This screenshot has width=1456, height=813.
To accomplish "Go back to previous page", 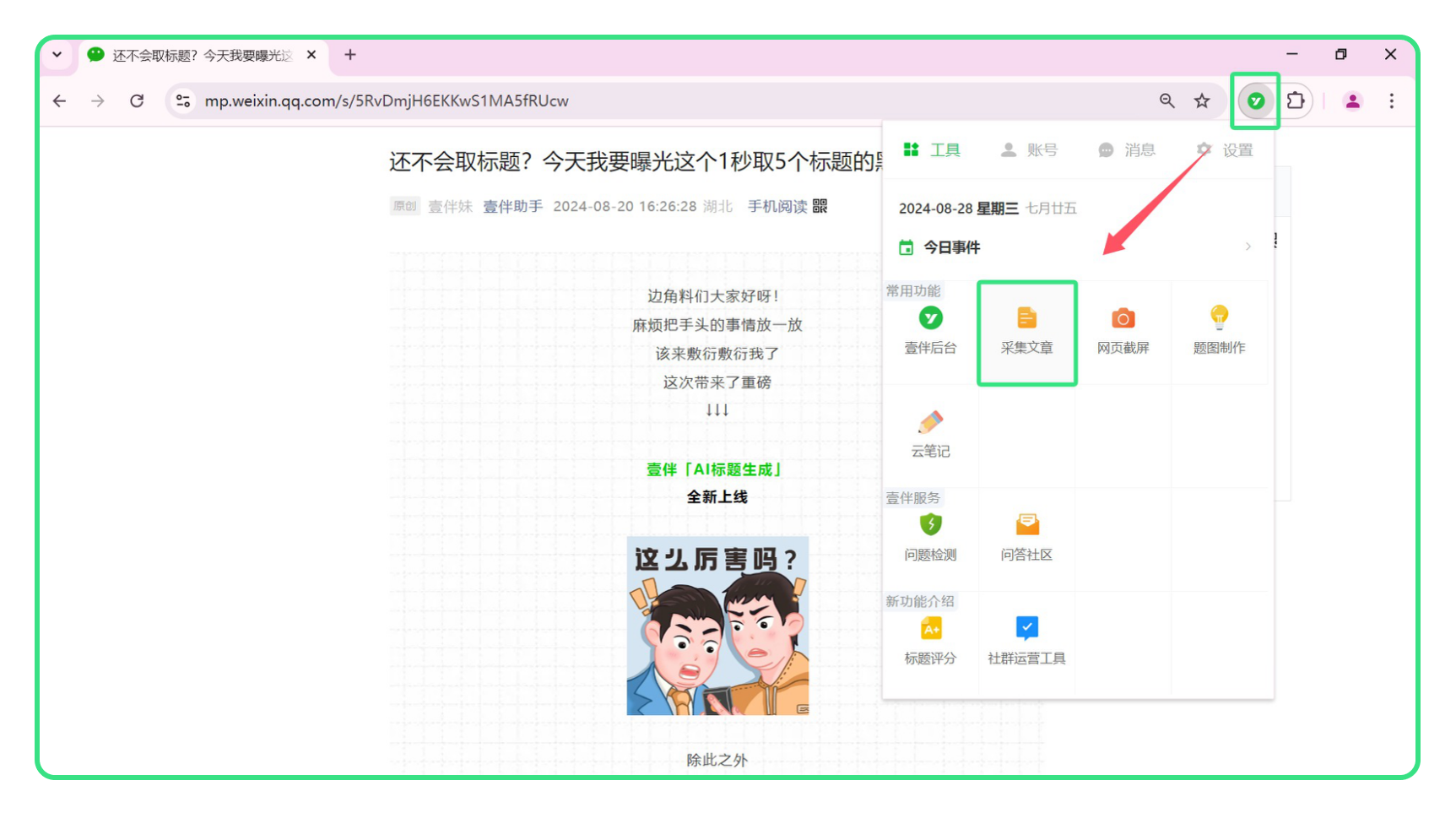I will [x=59, y=101].
